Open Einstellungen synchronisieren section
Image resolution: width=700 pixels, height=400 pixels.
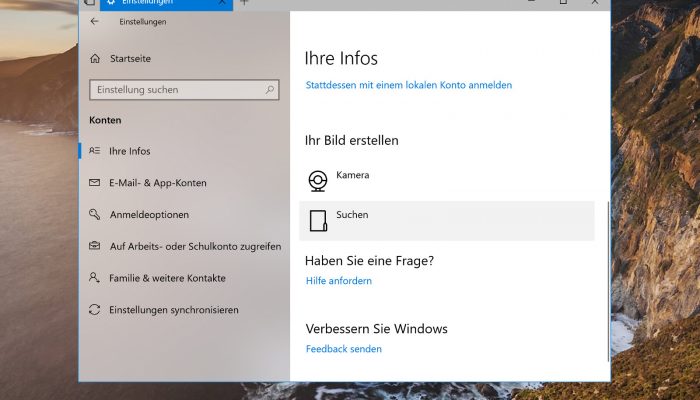(x=174, y=310)
